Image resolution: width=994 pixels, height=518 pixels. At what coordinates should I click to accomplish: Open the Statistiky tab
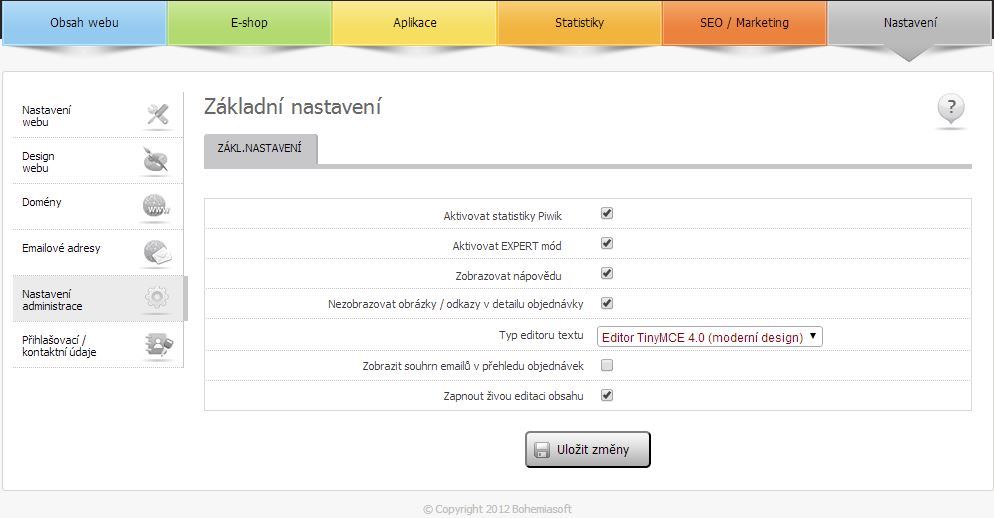click(x=579, y=23)
